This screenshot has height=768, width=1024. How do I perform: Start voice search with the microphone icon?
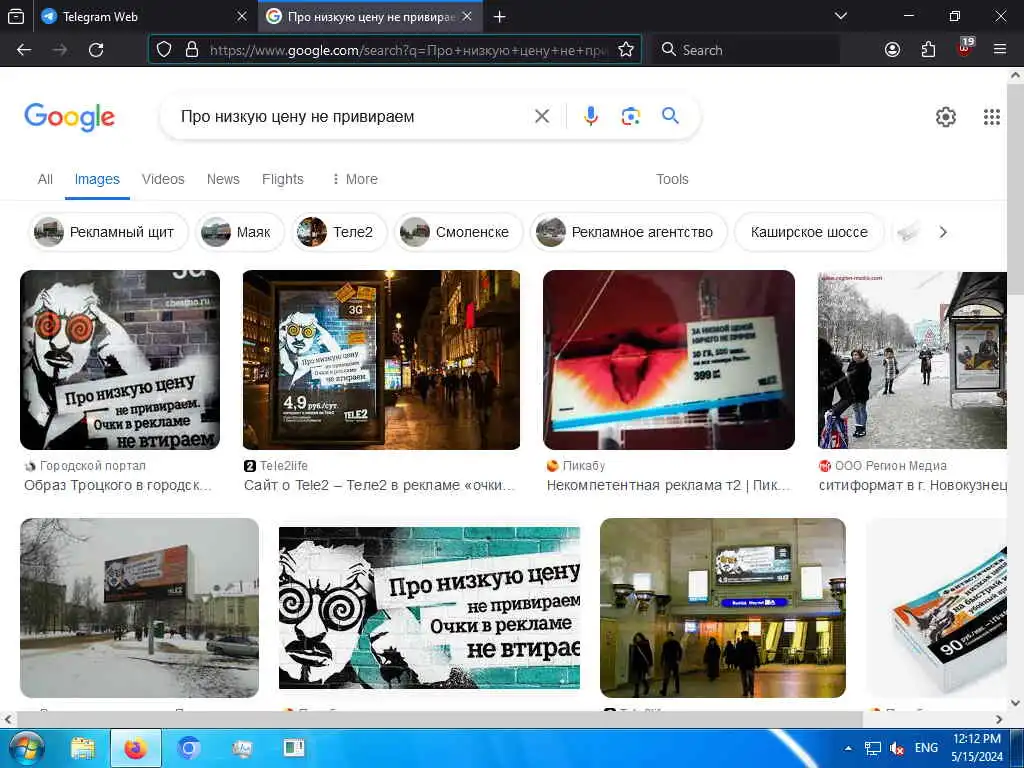(x=590, y=116)
